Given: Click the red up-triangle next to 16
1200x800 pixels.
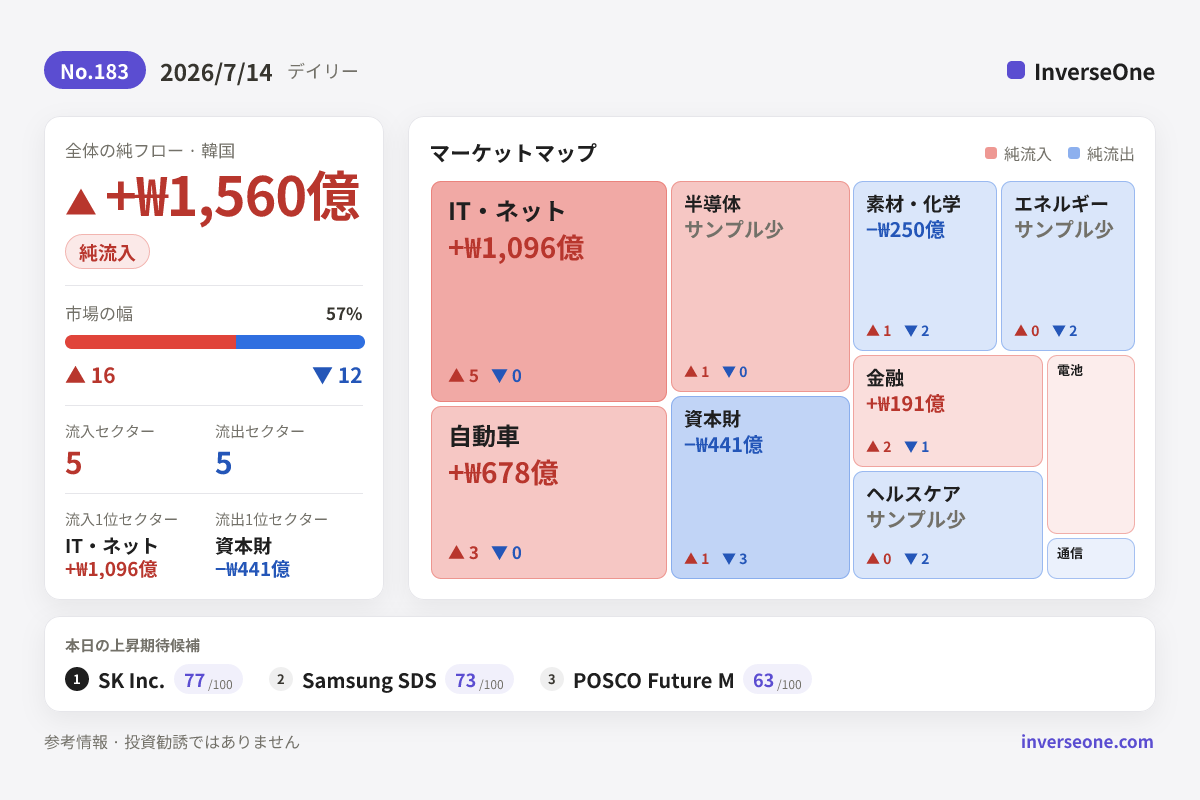Looking at the screenshot, I should coord(75,374).
